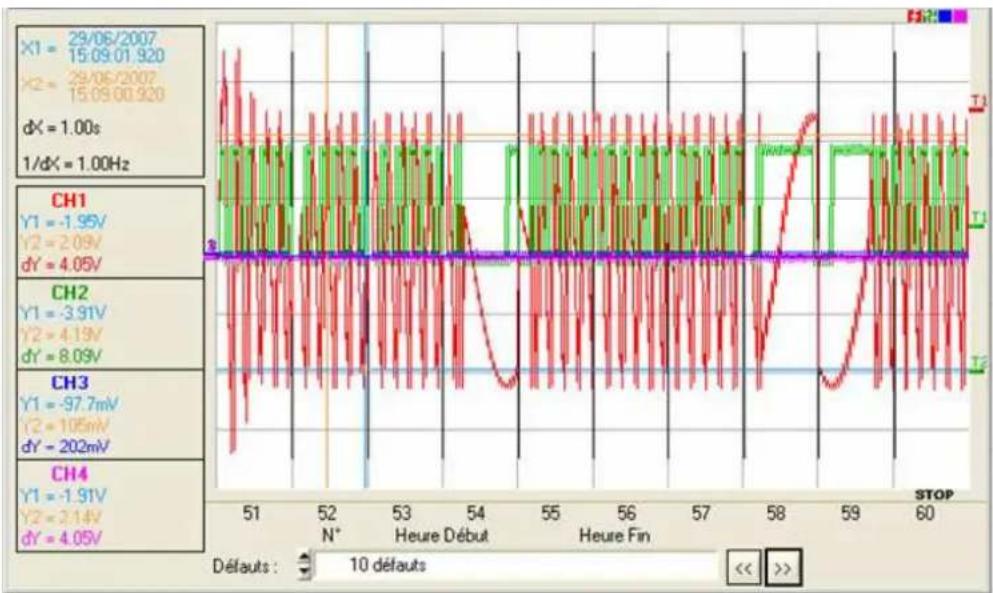This screenshot has height=593, width=993.
Task: Click CH4 'Y2 = 2.14V' value
Action: (61, 517)
